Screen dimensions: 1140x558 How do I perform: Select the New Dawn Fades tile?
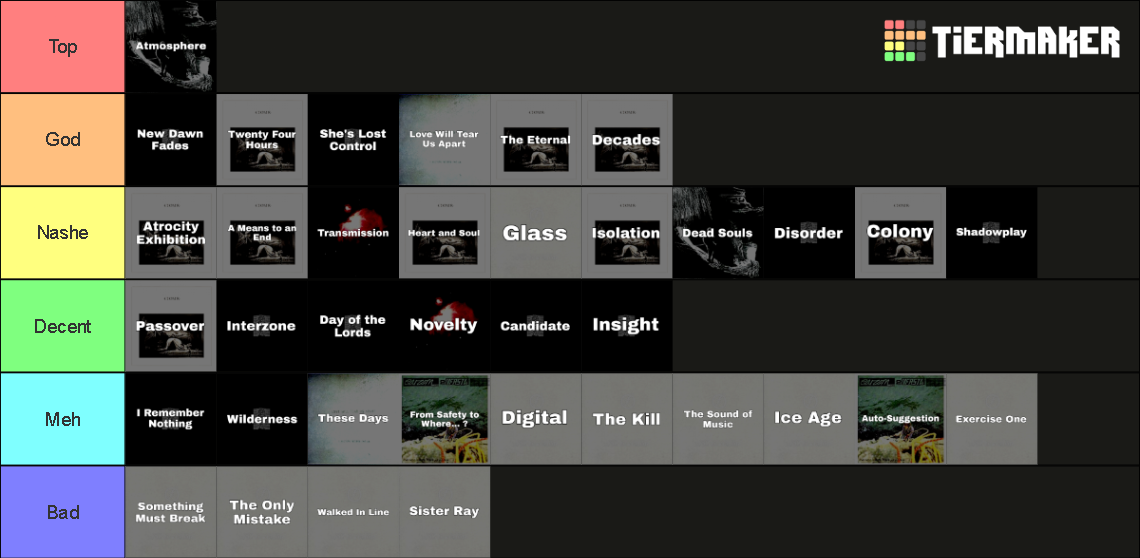point(171,140)
